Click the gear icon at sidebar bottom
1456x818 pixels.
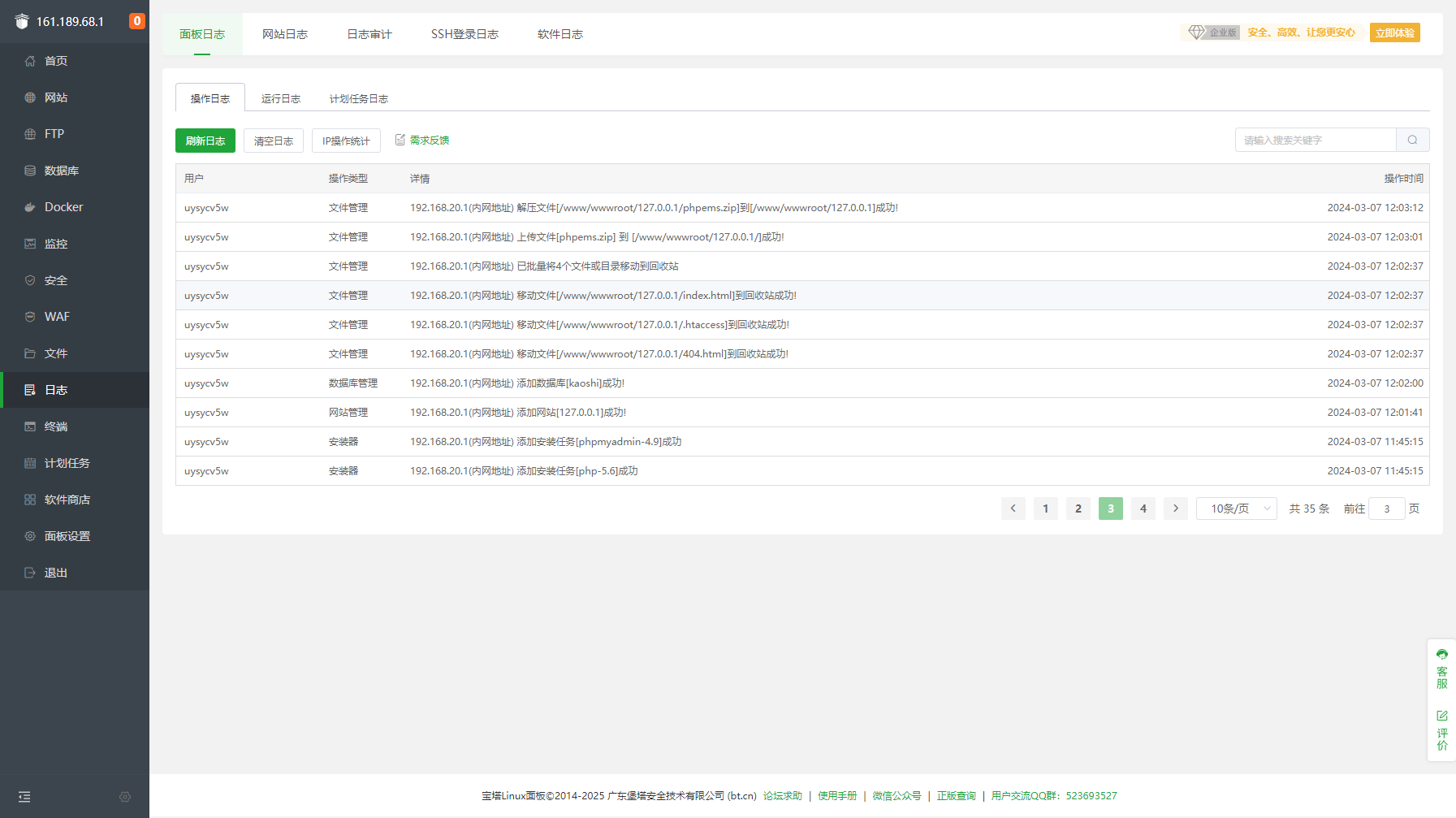[125, 797]
